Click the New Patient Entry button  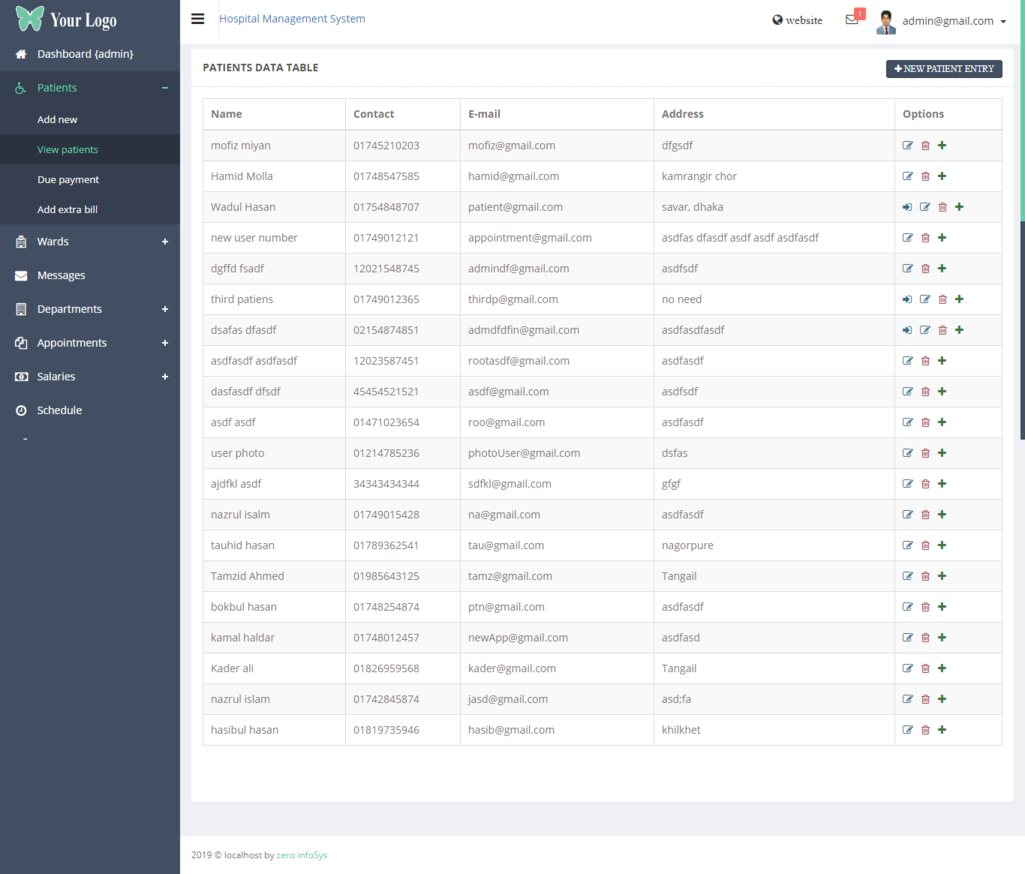click(944, 69)
